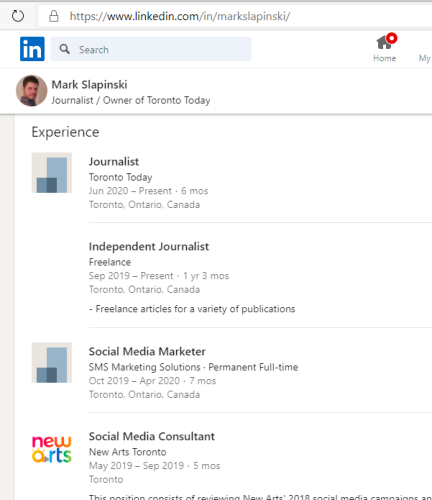Click the Toronto Today company logo

(x=52, y=173)
